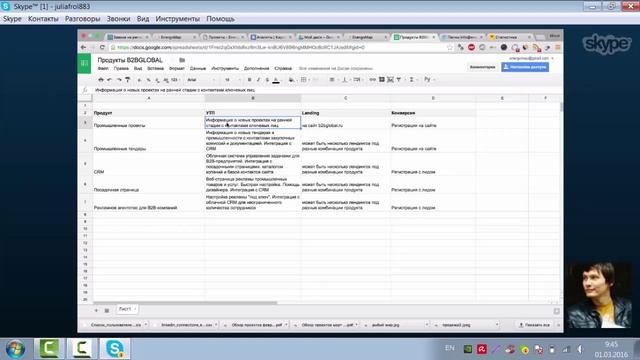
Task: Click the black circle extension icon
Action: pyautogui.click(x=504, y=47)
